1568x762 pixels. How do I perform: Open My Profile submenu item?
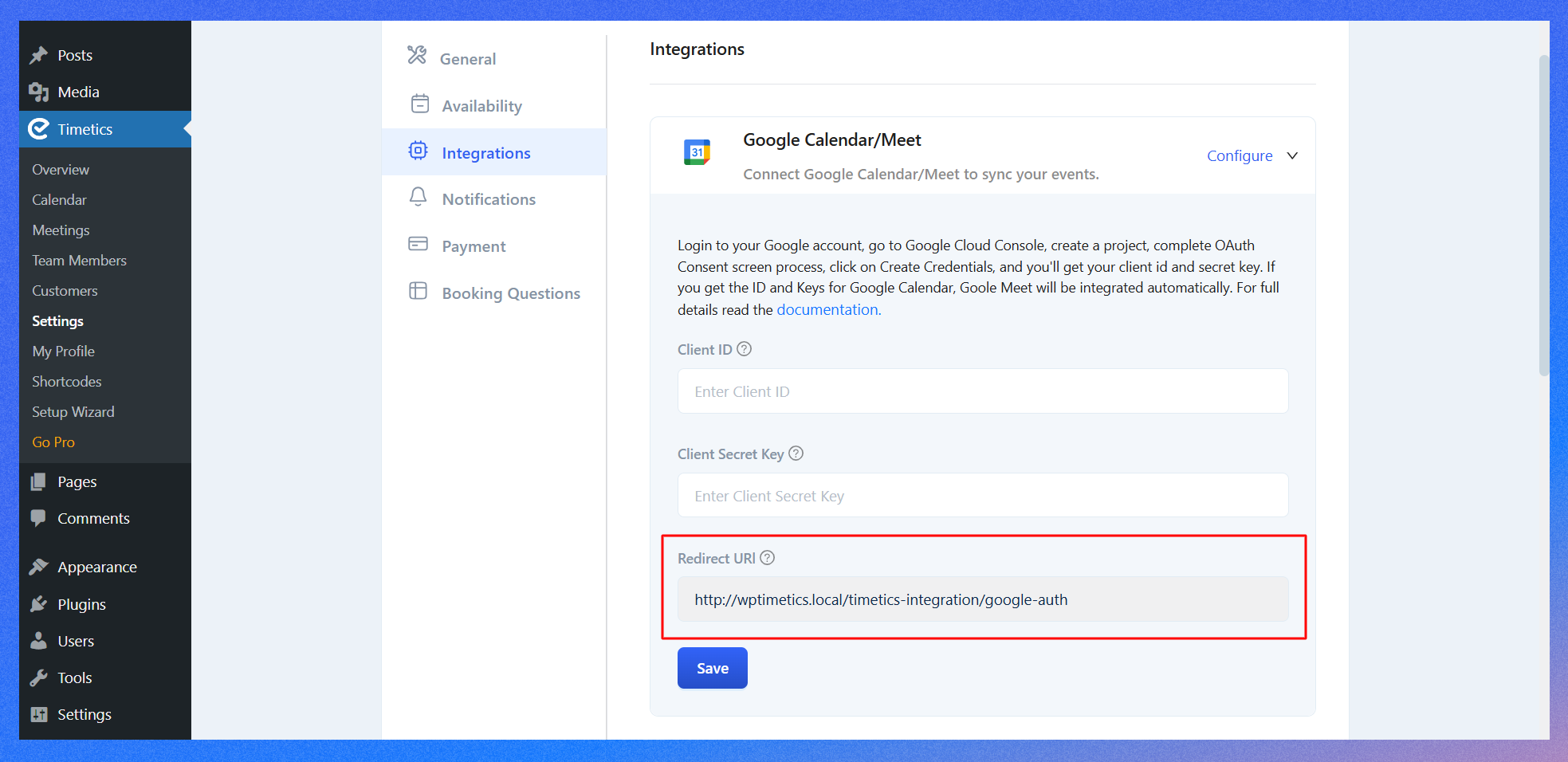[63, 352]
